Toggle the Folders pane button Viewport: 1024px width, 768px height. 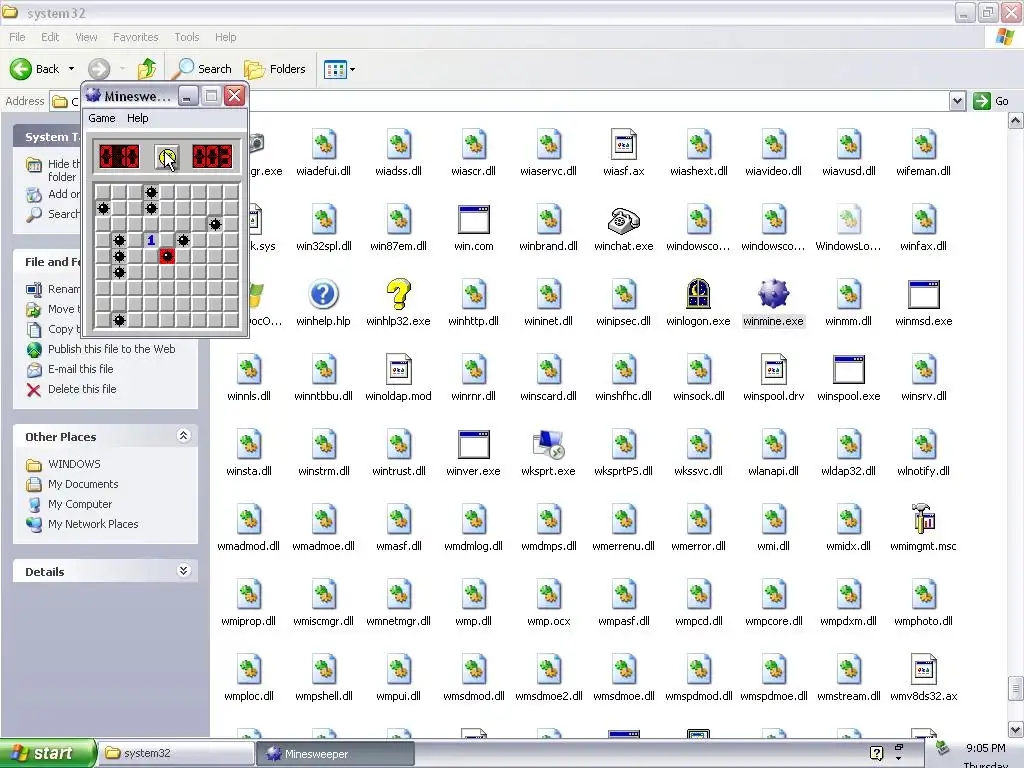pos(275,69)
